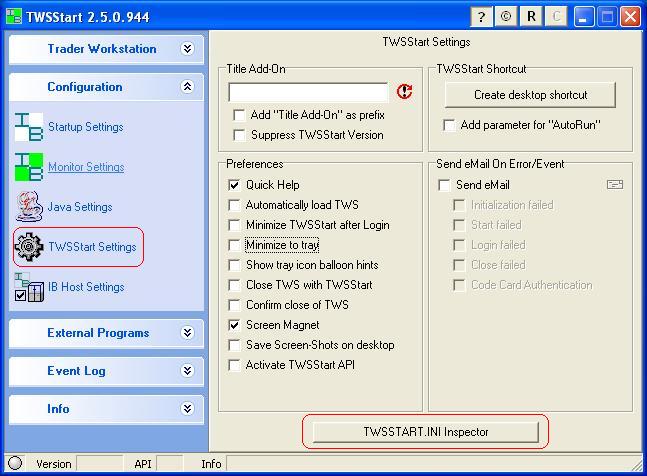Click the status indicator circle in status bar
The image size is (647, 476).
point(15,463)
